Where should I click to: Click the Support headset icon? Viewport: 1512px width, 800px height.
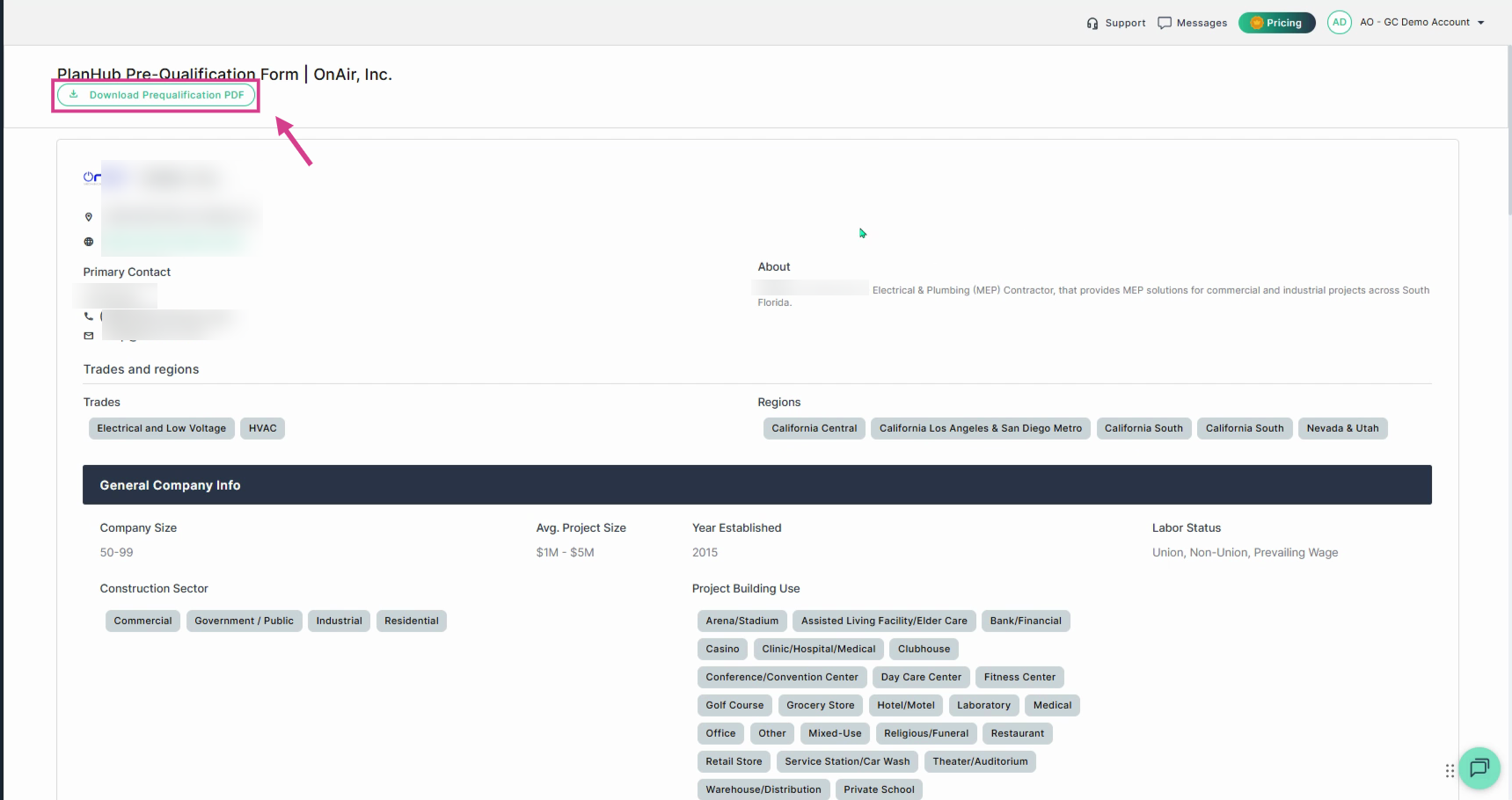pyautogui.click(x=1092, y=23)
